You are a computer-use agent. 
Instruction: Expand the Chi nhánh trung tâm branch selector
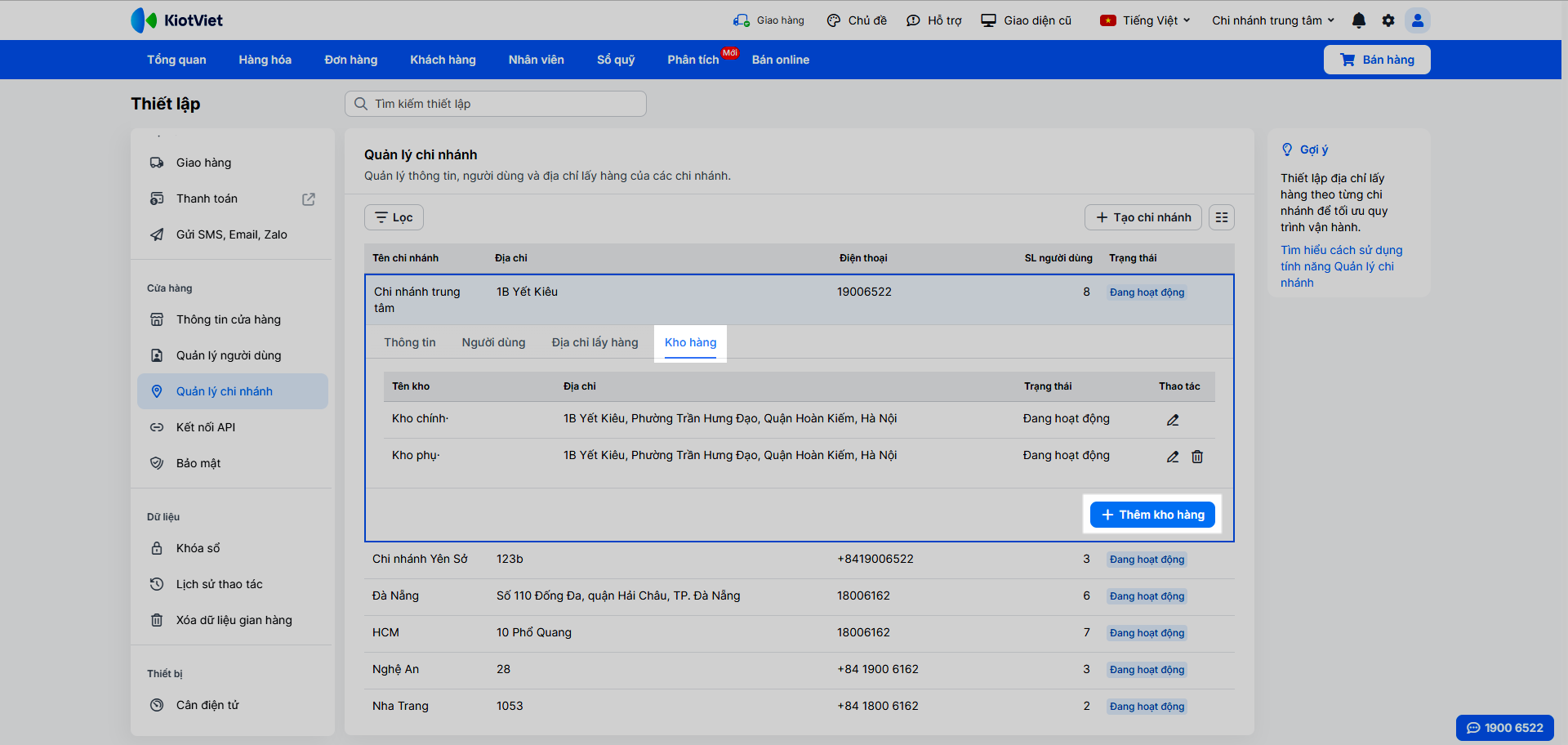1272,20
